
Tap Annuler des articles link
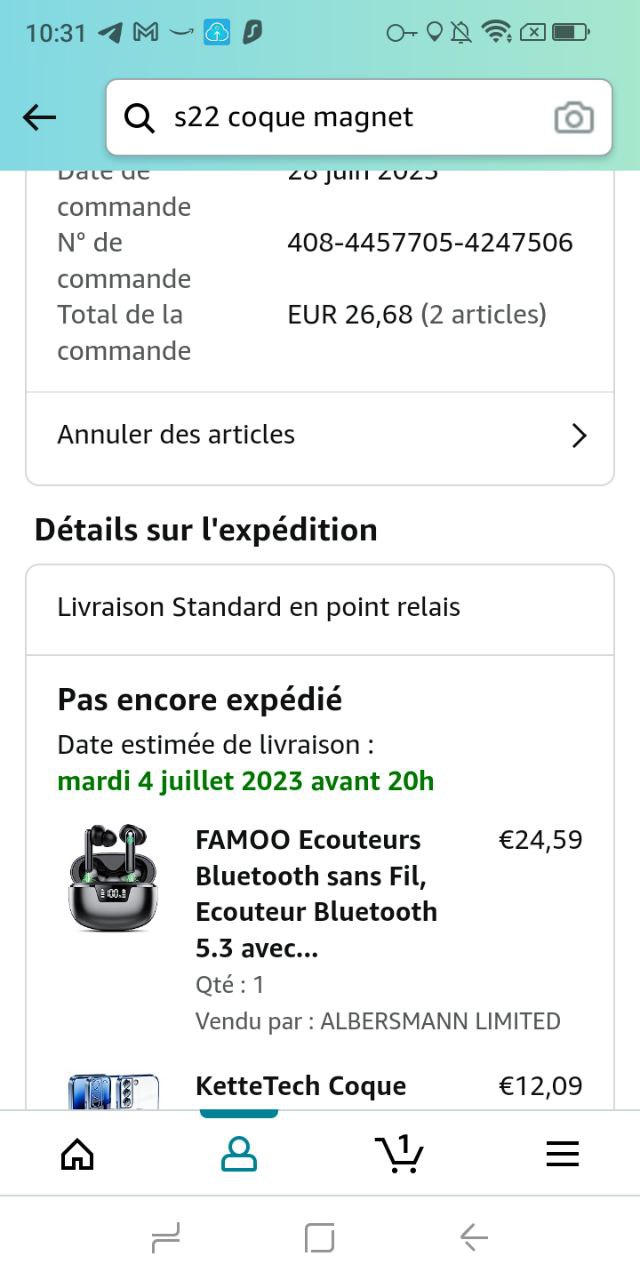(x=176, y=435)
